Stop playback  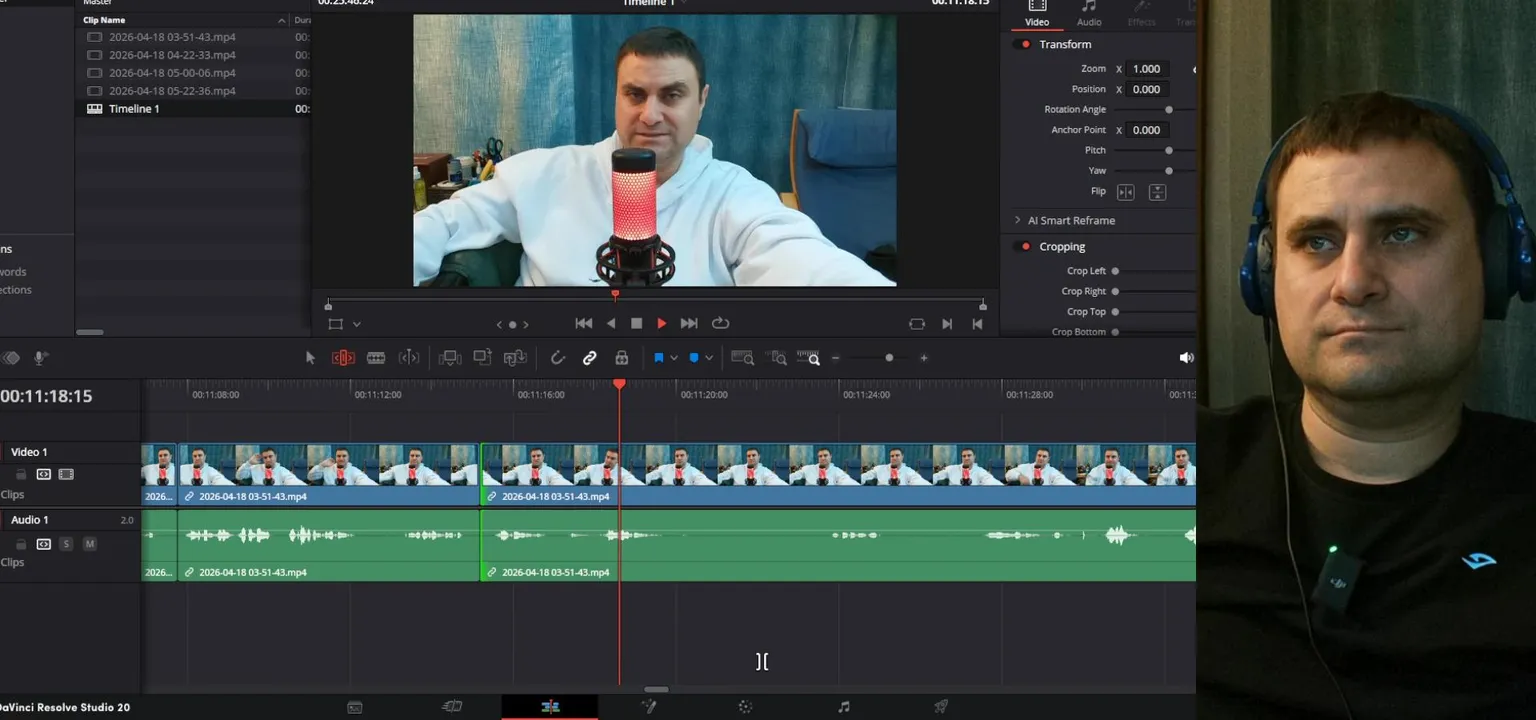tap(636, 323)
